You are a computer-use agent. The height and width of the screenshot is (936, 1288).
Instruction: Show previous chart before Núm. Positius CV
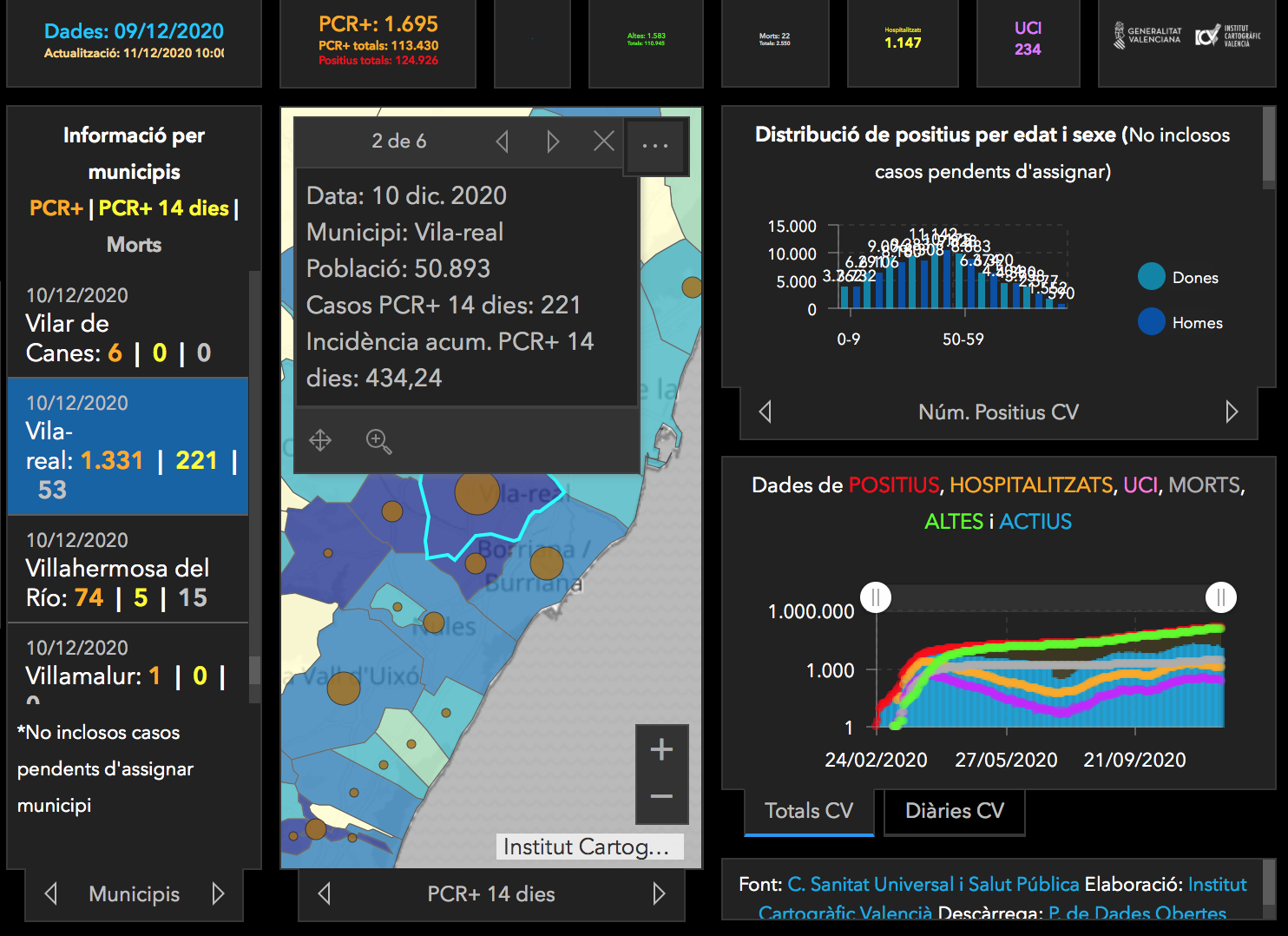click(766, 412)
